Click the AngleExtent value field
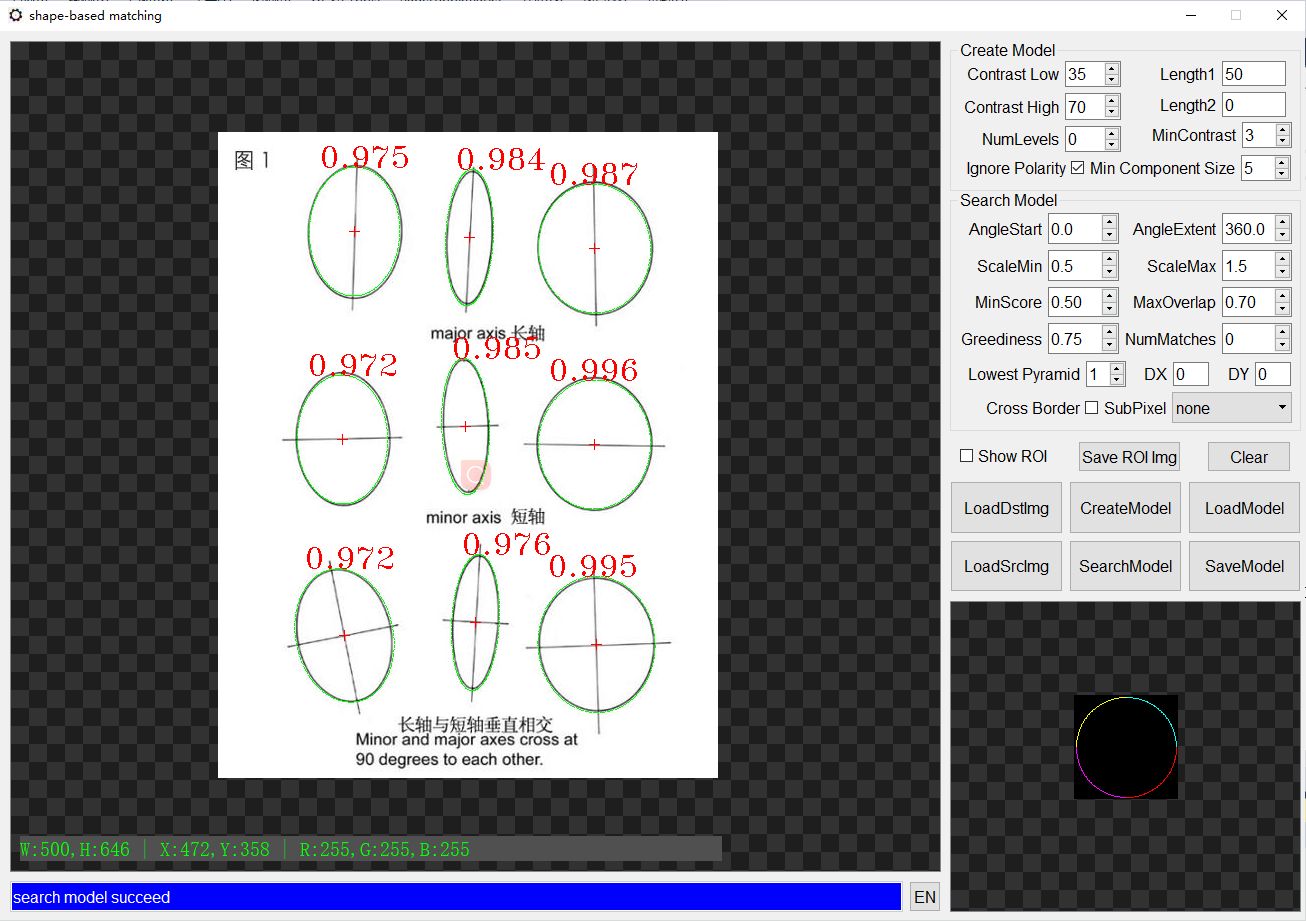 point(1249,229)
